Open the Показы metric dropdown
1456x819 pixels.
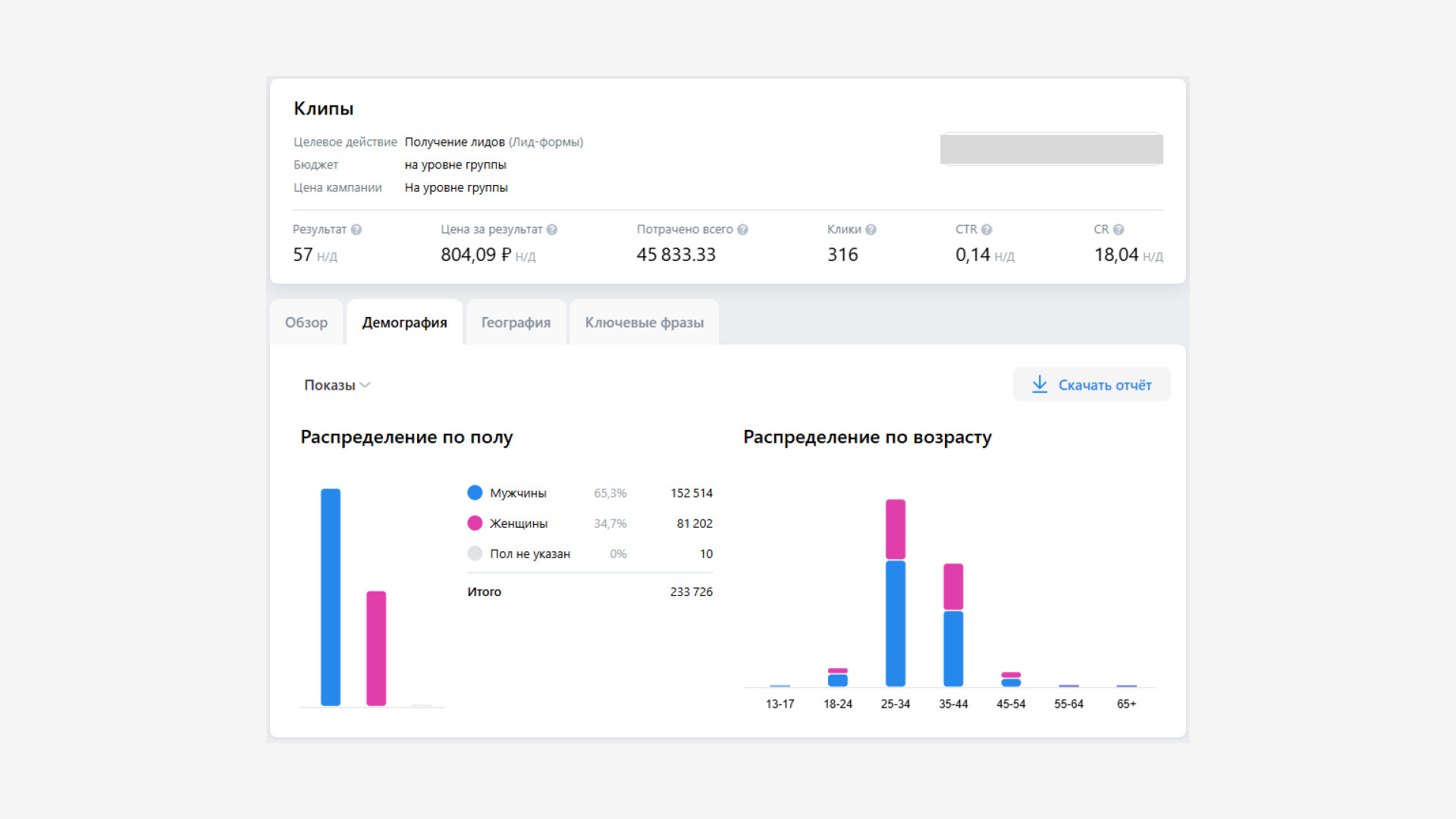click(330, 385)
